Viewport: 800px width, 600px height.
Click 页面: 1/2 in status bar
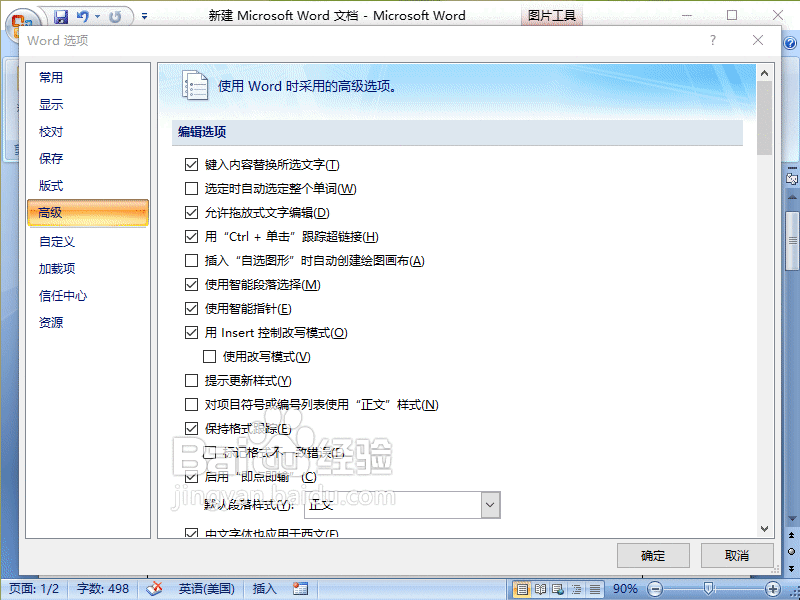34,589
